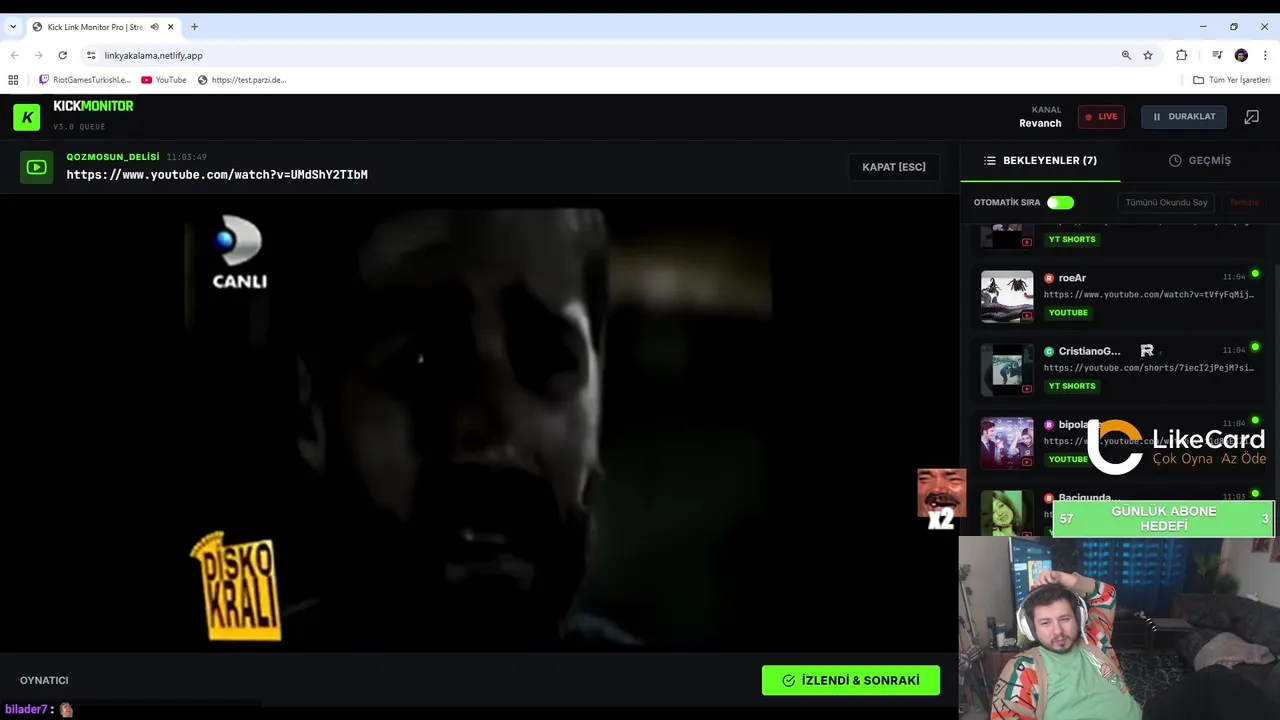Click CristianoG's green avatar badge
Screen dimensions: 1280x720
1049,351
